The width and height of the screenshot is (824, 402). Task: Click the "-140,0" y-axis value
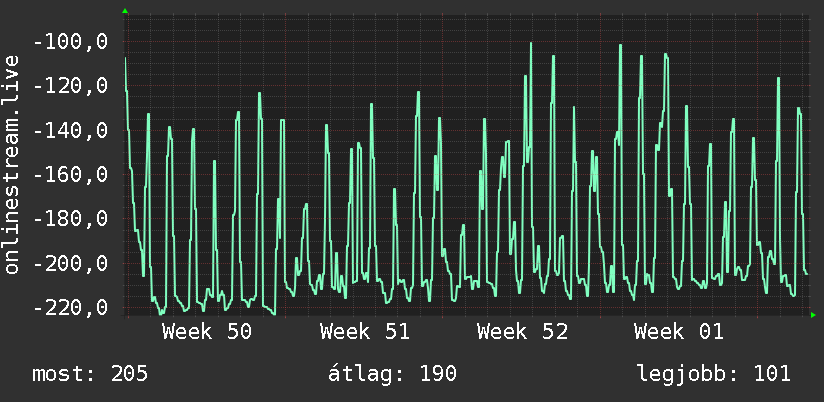[x=71, y=130]
